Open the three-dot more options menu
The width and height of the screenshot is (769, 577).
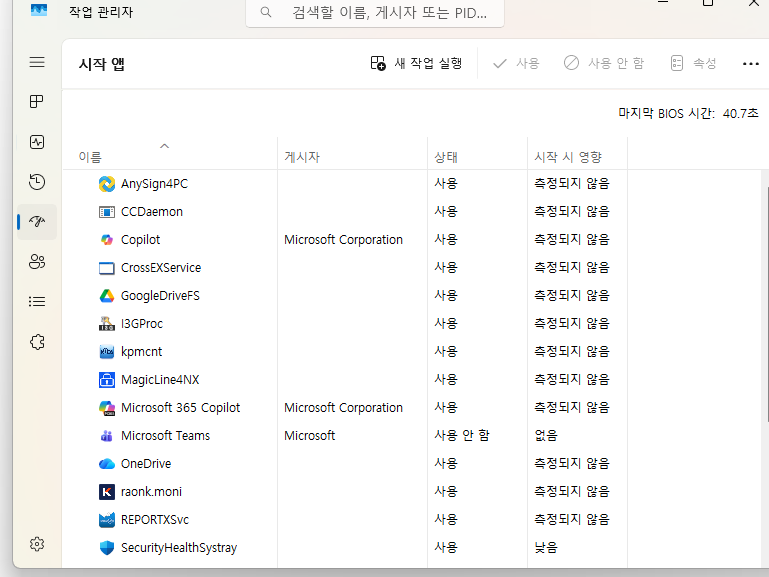(x=750, y=64)
